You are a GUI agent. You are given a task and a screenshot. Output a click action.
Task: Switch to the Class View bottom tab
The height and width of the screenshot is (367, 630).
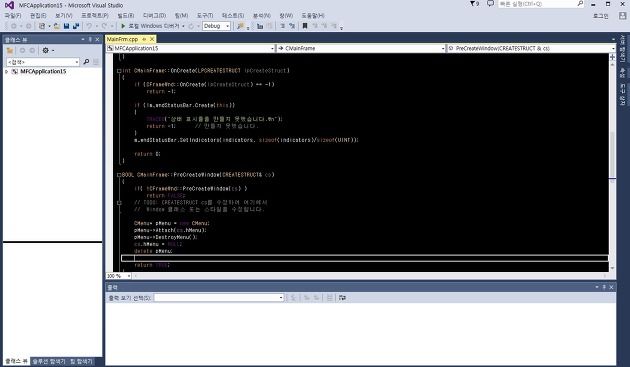tap(16, 361)
